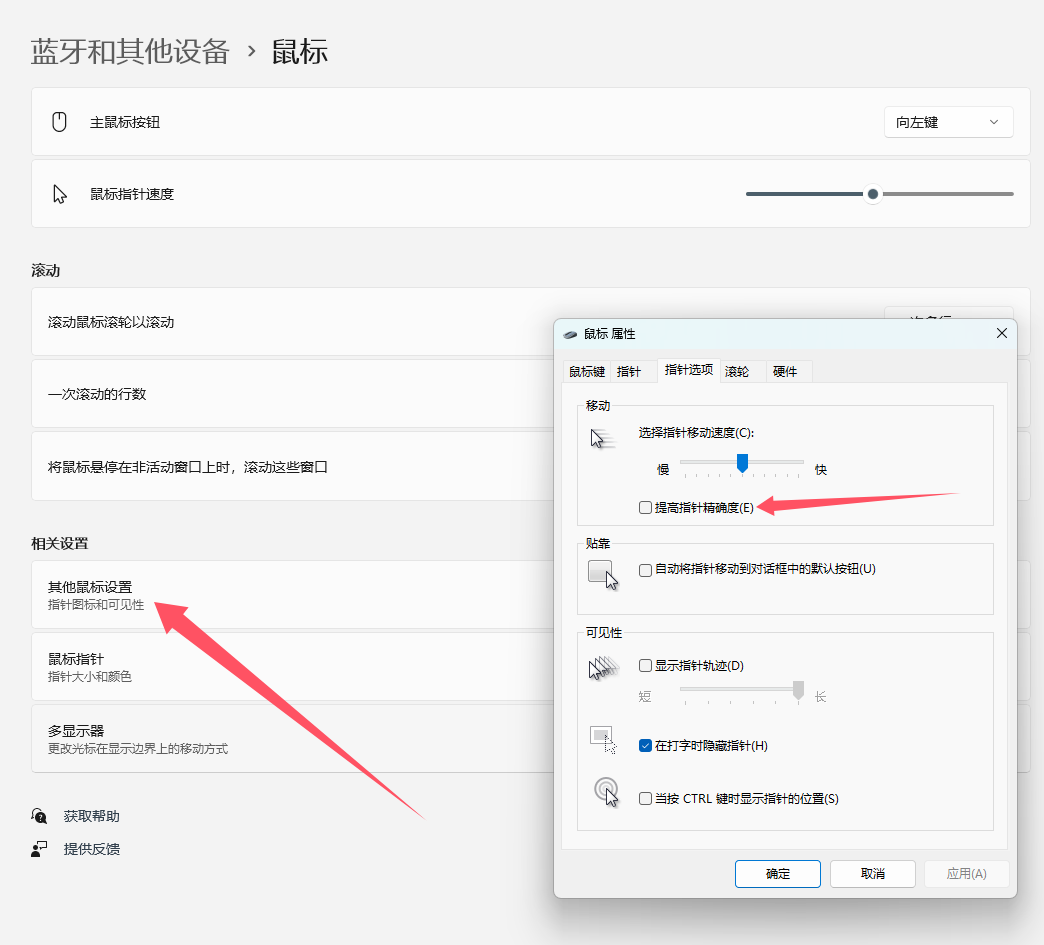Click the 选择指针移动速度 slider thumb

coord(742,463)
